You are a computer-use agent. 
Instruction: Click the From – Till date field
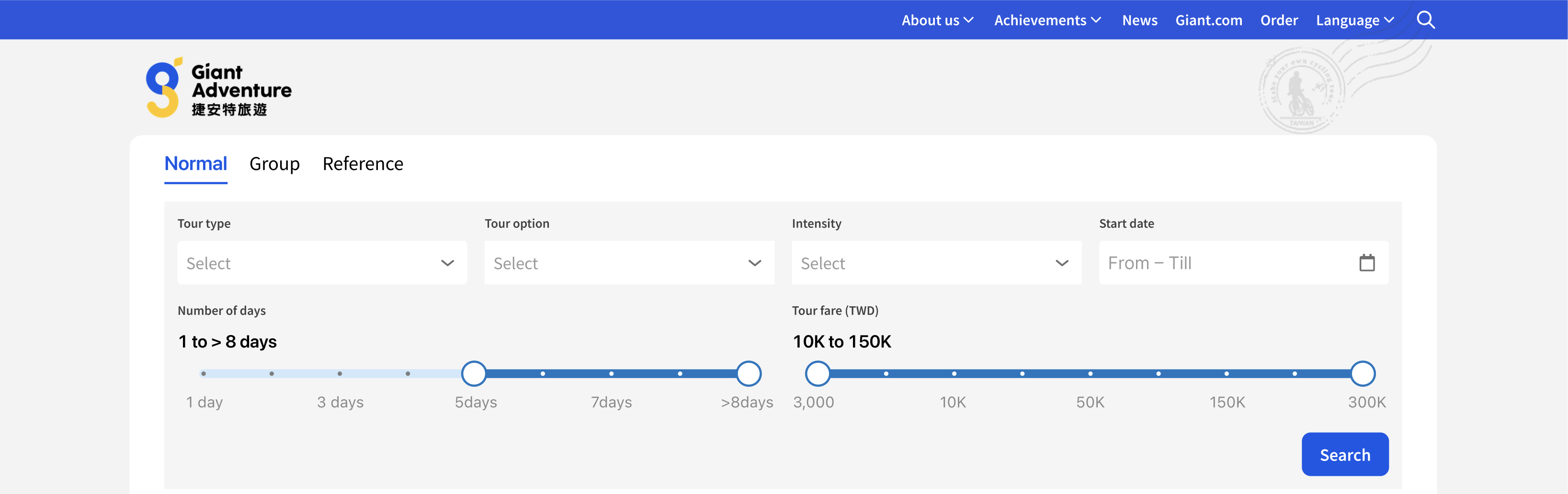tap(1224, 263)
